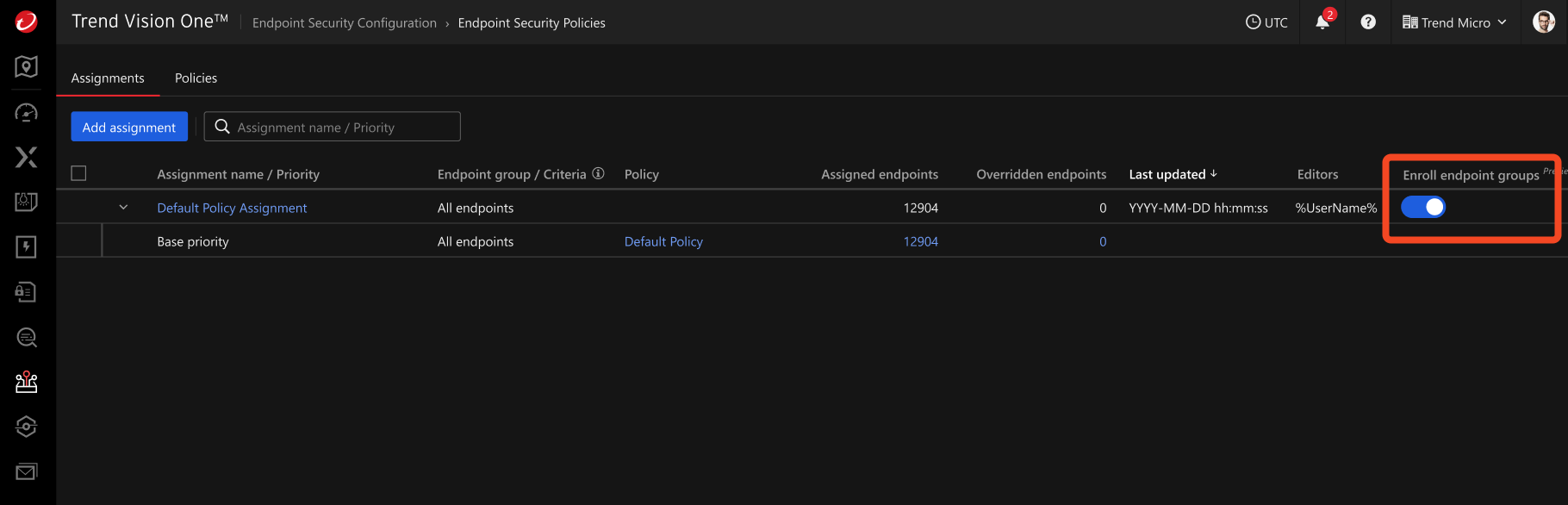Click the Add assignment button
Viewport: 1568px width, 505px height.
pyautogui.click(x=129, y=127)
